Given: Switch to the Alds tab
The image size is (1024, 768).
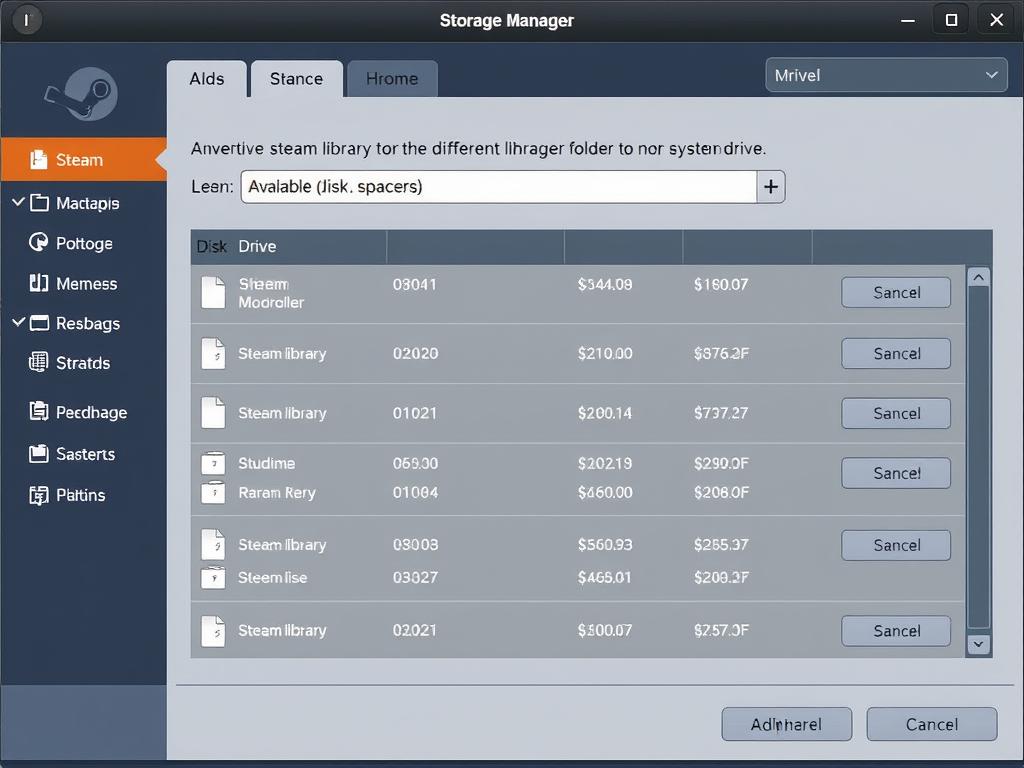Looking at the screenshot, I should (207, 79).
